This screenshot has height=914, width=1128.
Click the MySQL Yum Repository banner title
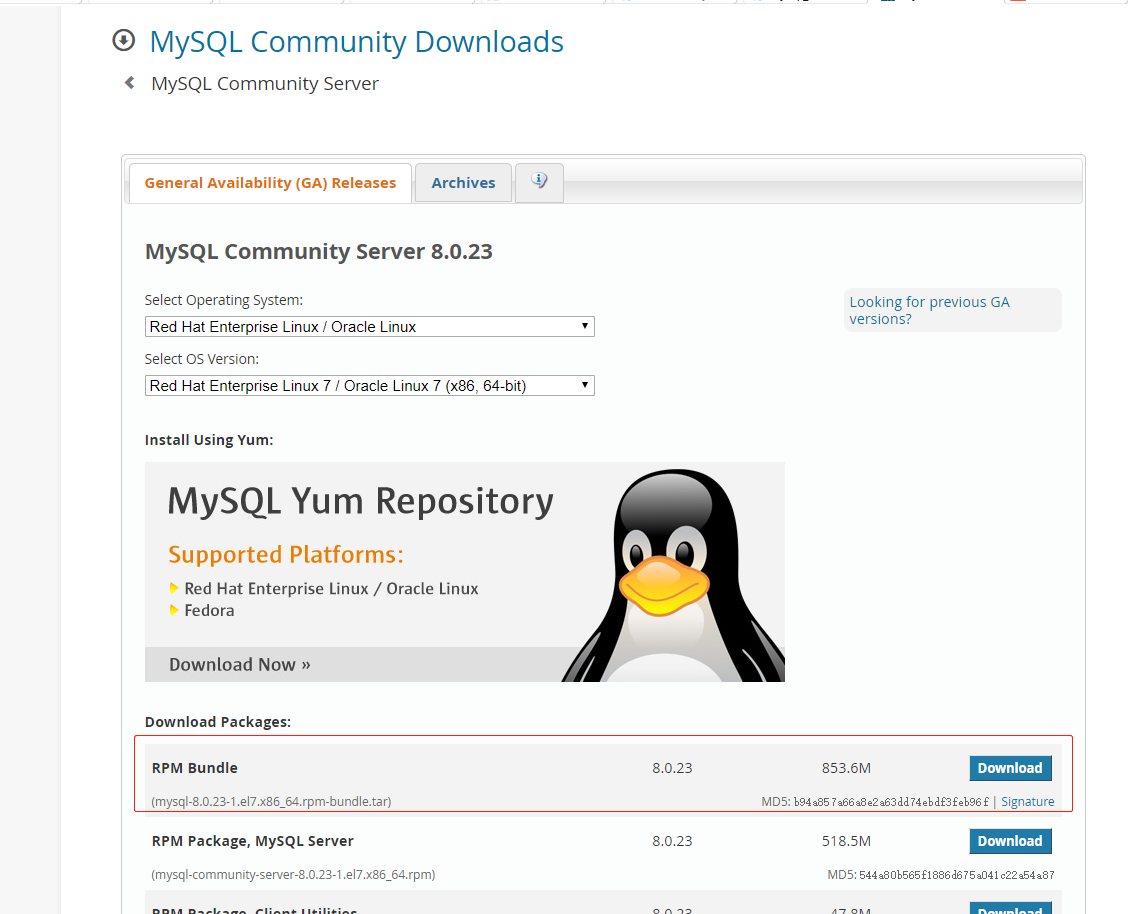pyautogui.click(x=360, y=501)
